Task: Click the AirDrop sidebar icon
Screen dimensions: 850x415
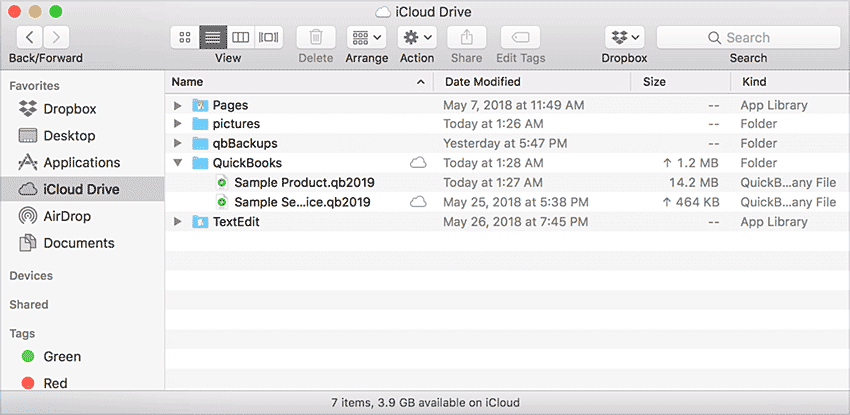Action: click(28, 216)
